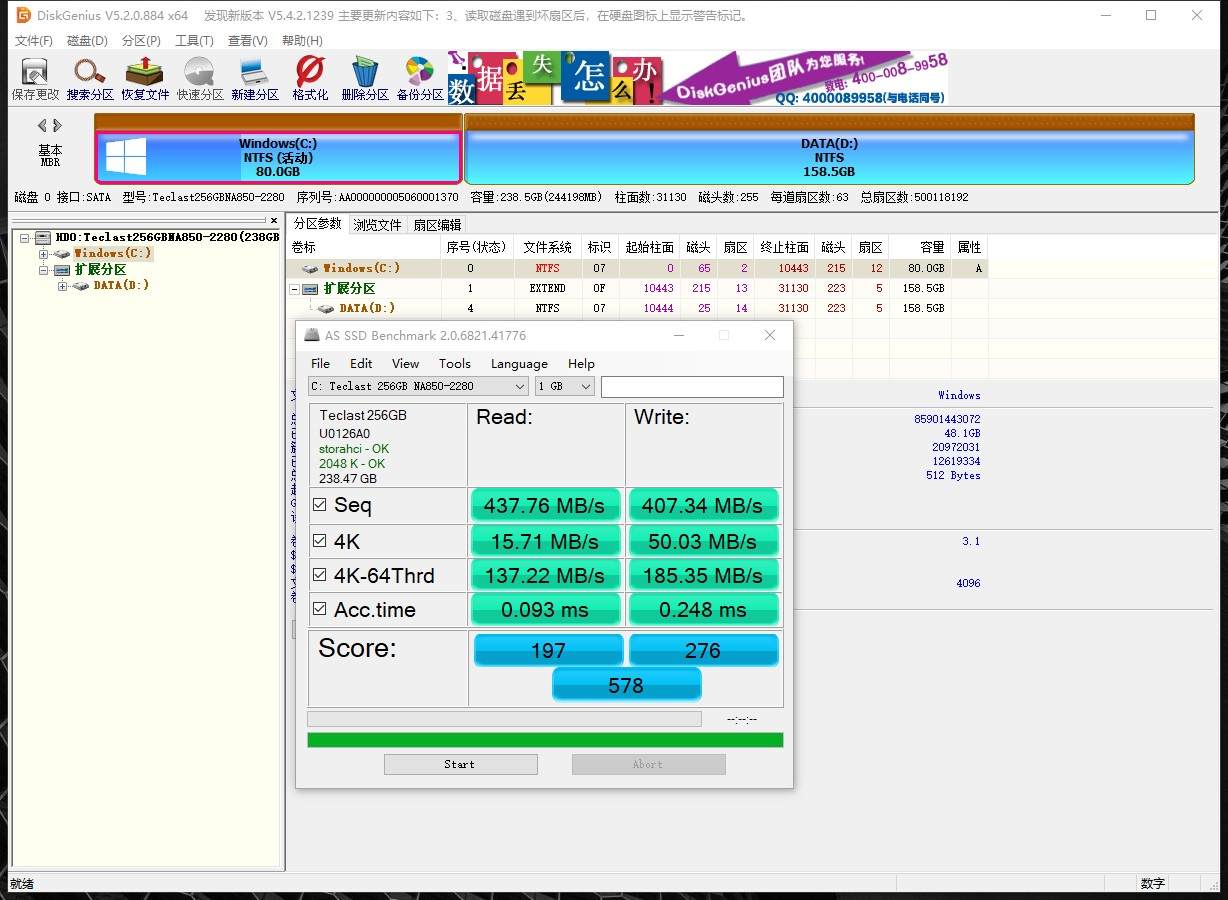Click the Quick Partition (快速分区) icon

(200, 79)
